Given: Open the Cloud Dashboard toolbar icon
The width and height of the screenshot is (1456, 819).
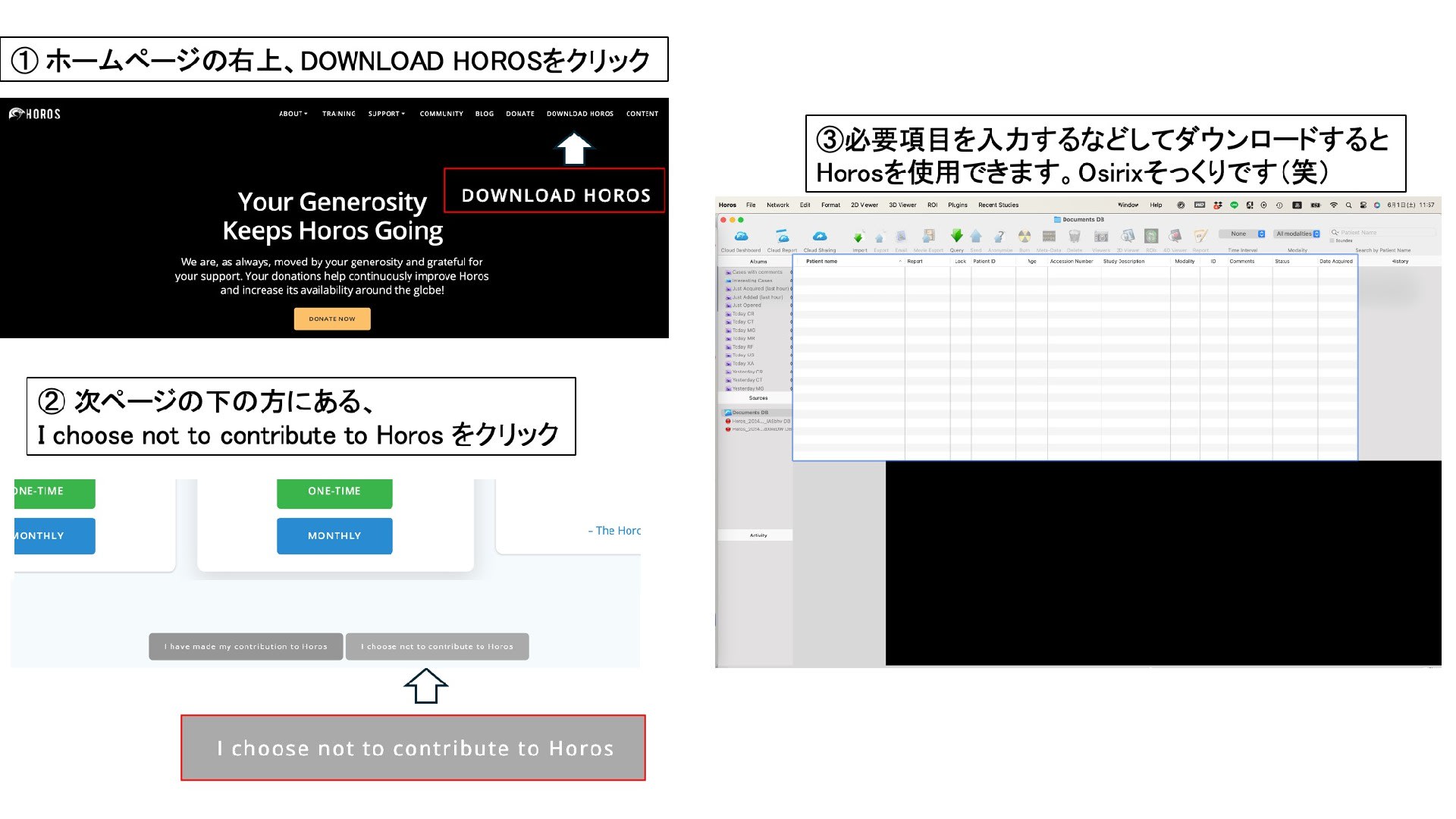Looking at the screenshot, I should pyautogui.click(x=741, y=237).
